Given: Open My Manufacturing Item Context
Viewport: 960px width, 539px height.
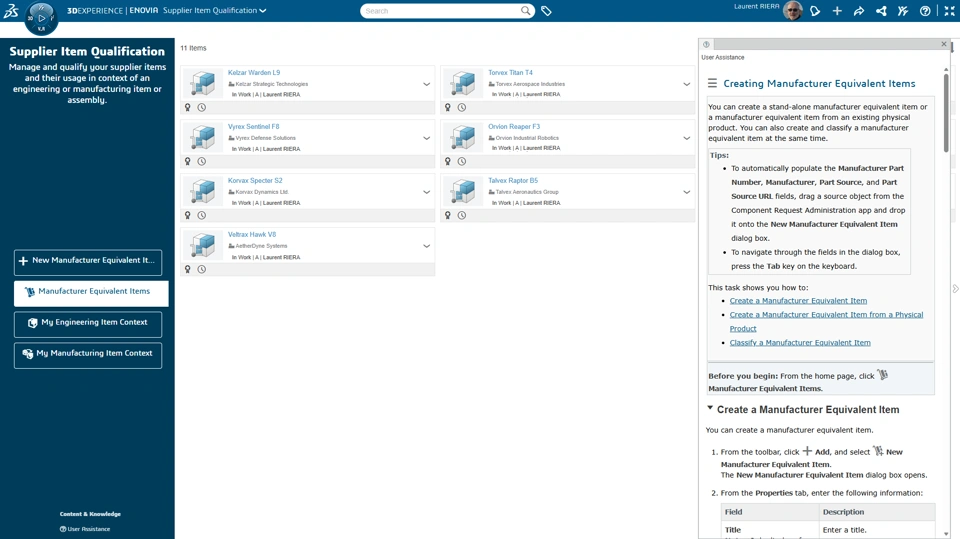Looking at the screenshot, I should click(x=88, y=354).
